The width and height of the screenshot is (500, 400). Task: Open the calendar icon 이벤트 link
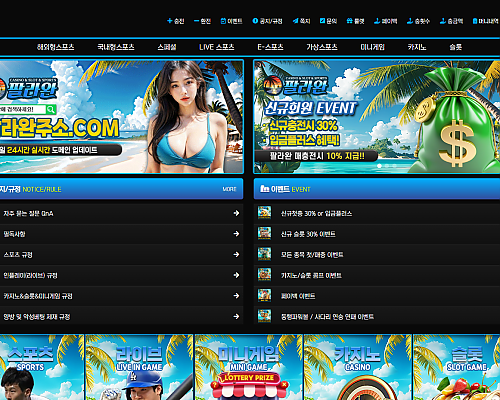[223, 21]
